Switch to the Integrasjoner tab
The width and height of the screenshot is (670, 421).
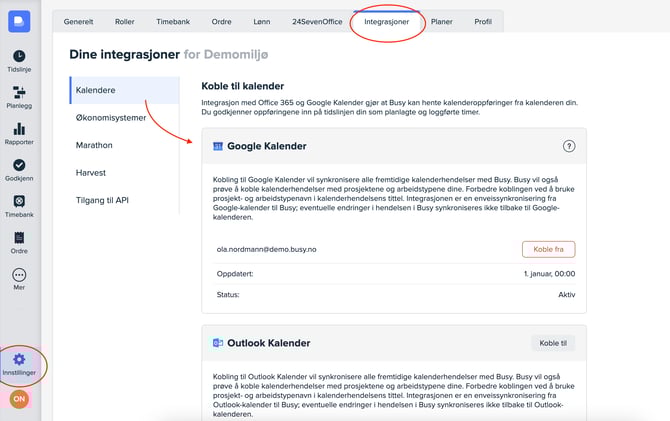coord(386,20)
